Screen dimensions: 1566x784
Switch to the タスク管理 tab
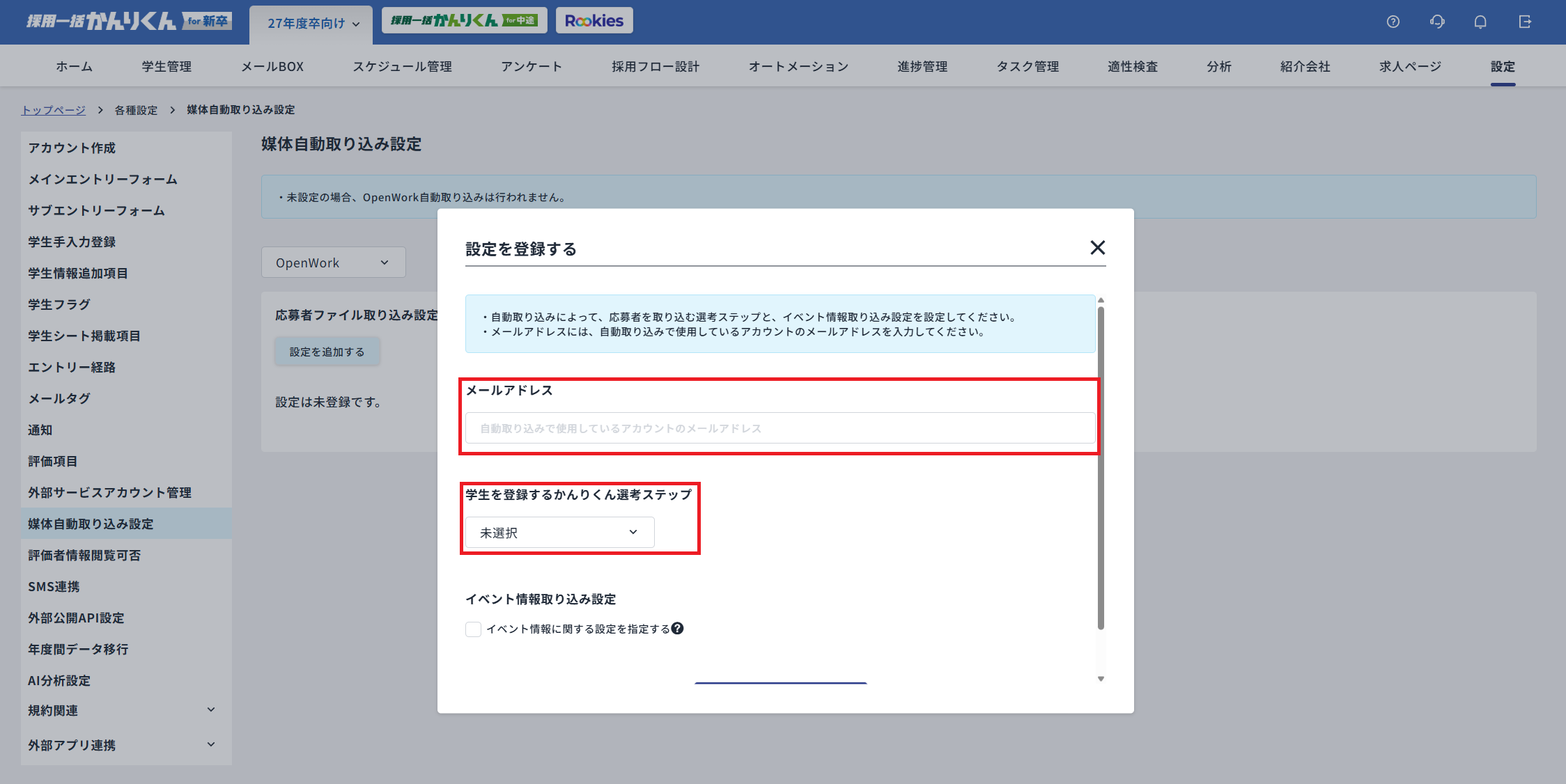1027,66
